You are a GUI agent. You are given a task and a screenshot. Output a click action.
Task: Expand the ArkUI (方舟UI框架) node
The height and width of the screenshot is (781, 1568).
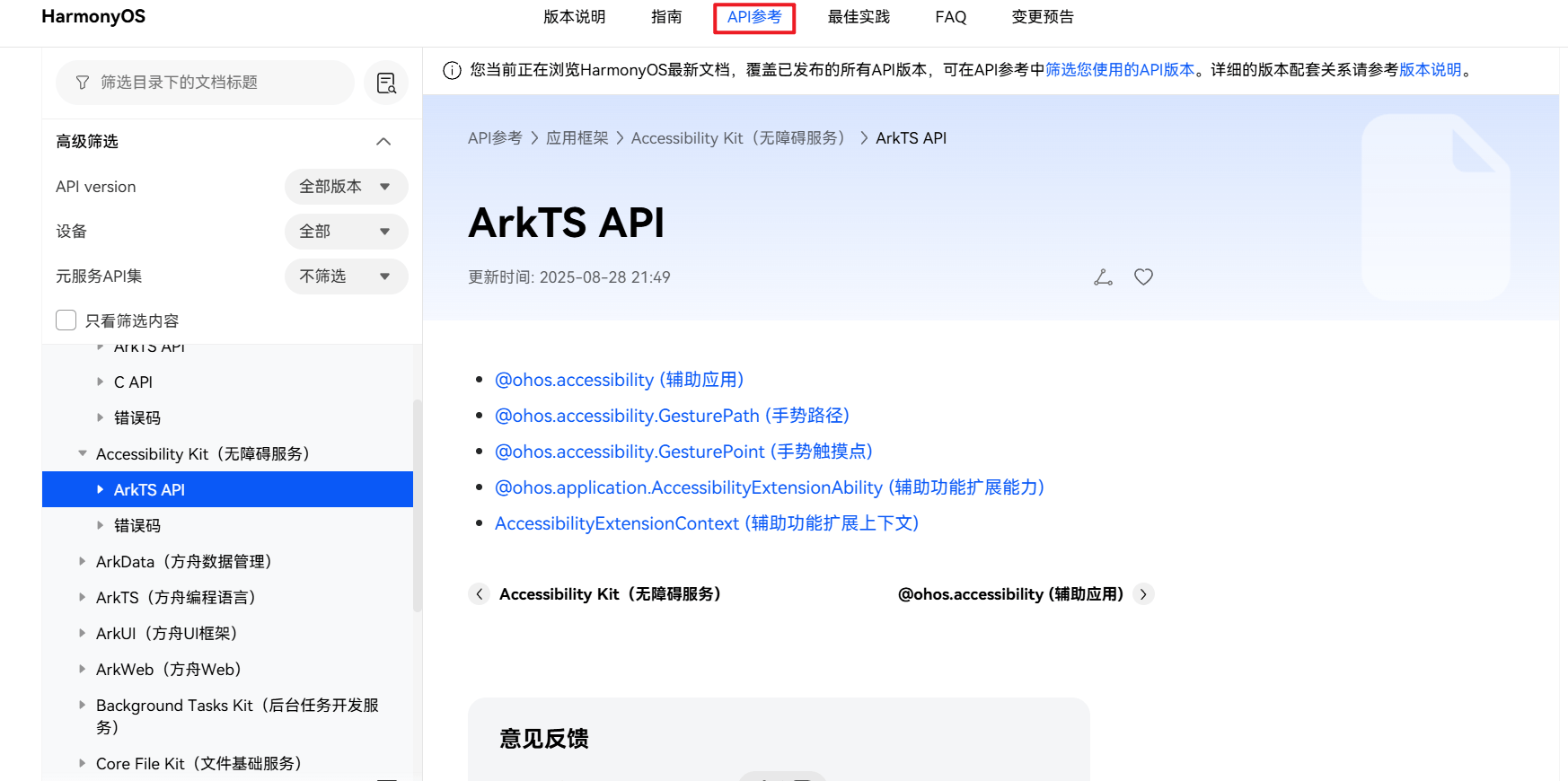(x=82, y=633)
